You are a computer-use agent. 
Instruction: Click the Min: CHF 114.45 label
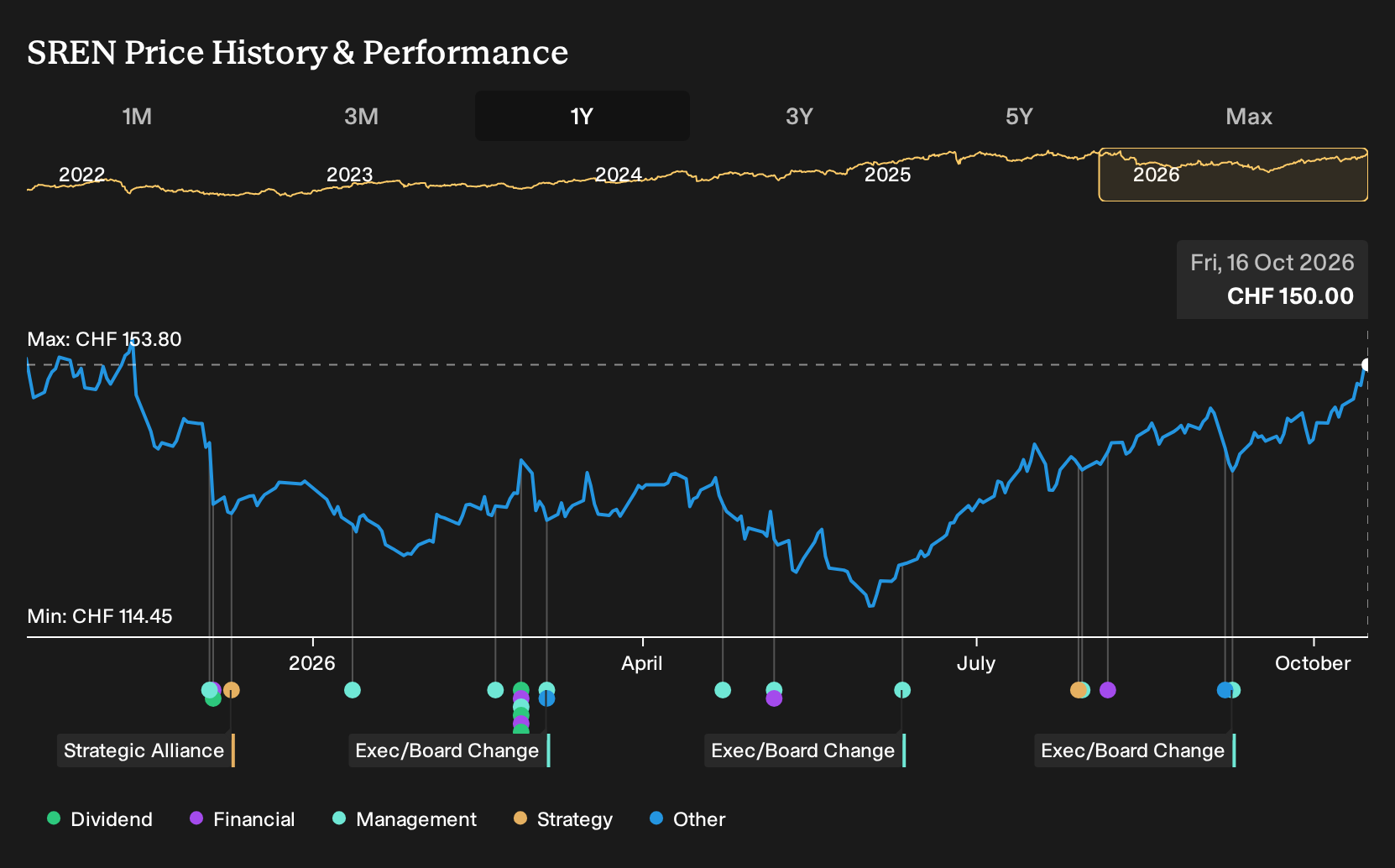pos(100,616)
